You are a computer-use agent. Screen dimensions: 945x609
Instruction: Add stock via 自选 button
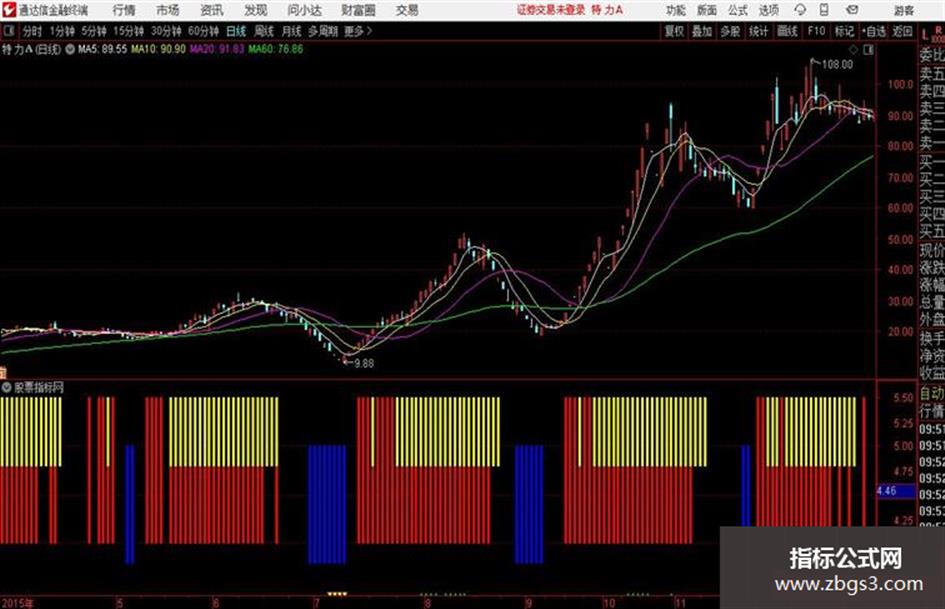874,31
